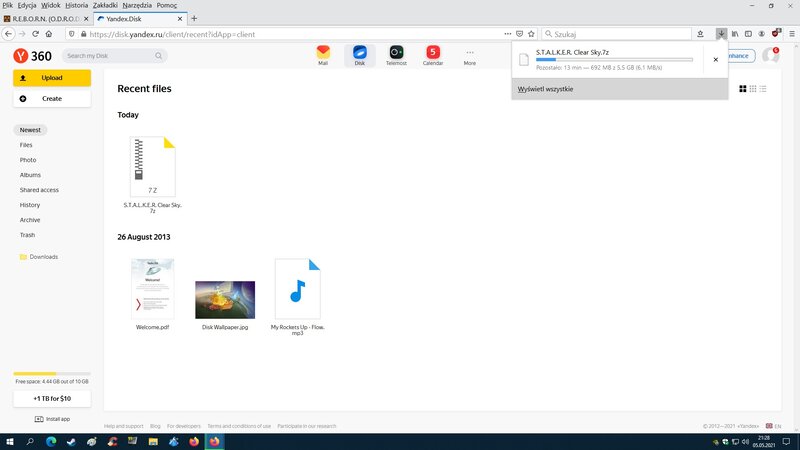This screenshot has width=800, height=450.
Task: Open Microsoft Edge from taskbar
Action: point(51,442)
